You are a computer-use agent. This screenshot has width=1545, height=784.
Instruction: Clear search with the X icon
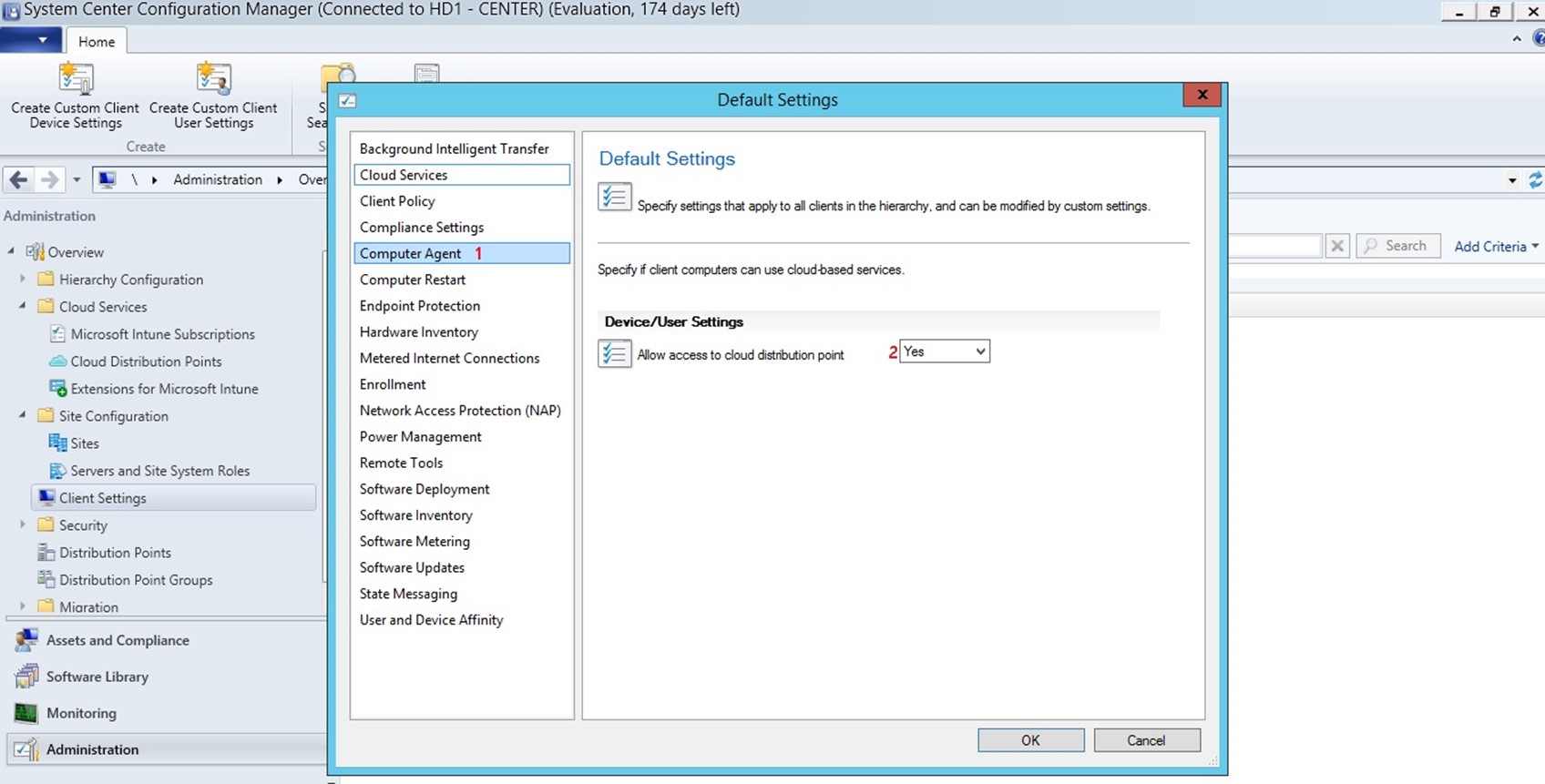[x=1337, y=246]
